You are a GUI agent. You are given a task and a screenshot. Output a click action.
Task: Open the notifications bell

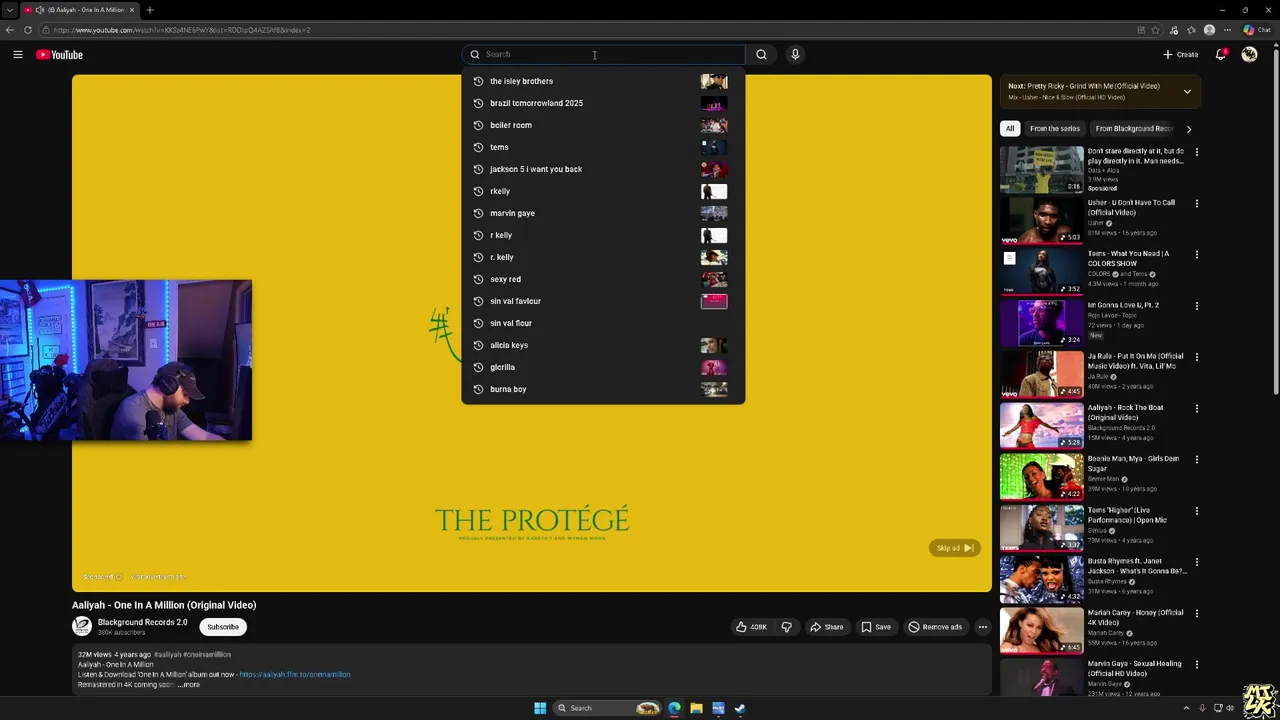point(1221,55)
